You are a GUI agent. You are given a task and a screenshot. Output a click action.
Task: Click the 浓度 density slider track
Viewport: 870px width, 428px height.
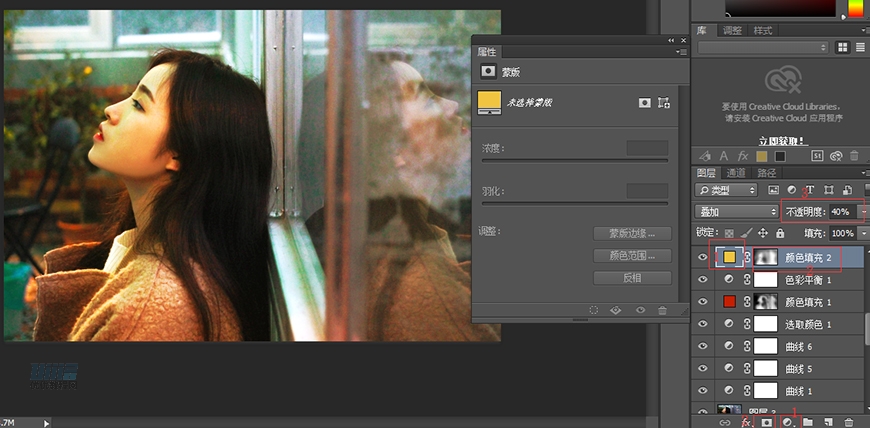tap(575, 161)
